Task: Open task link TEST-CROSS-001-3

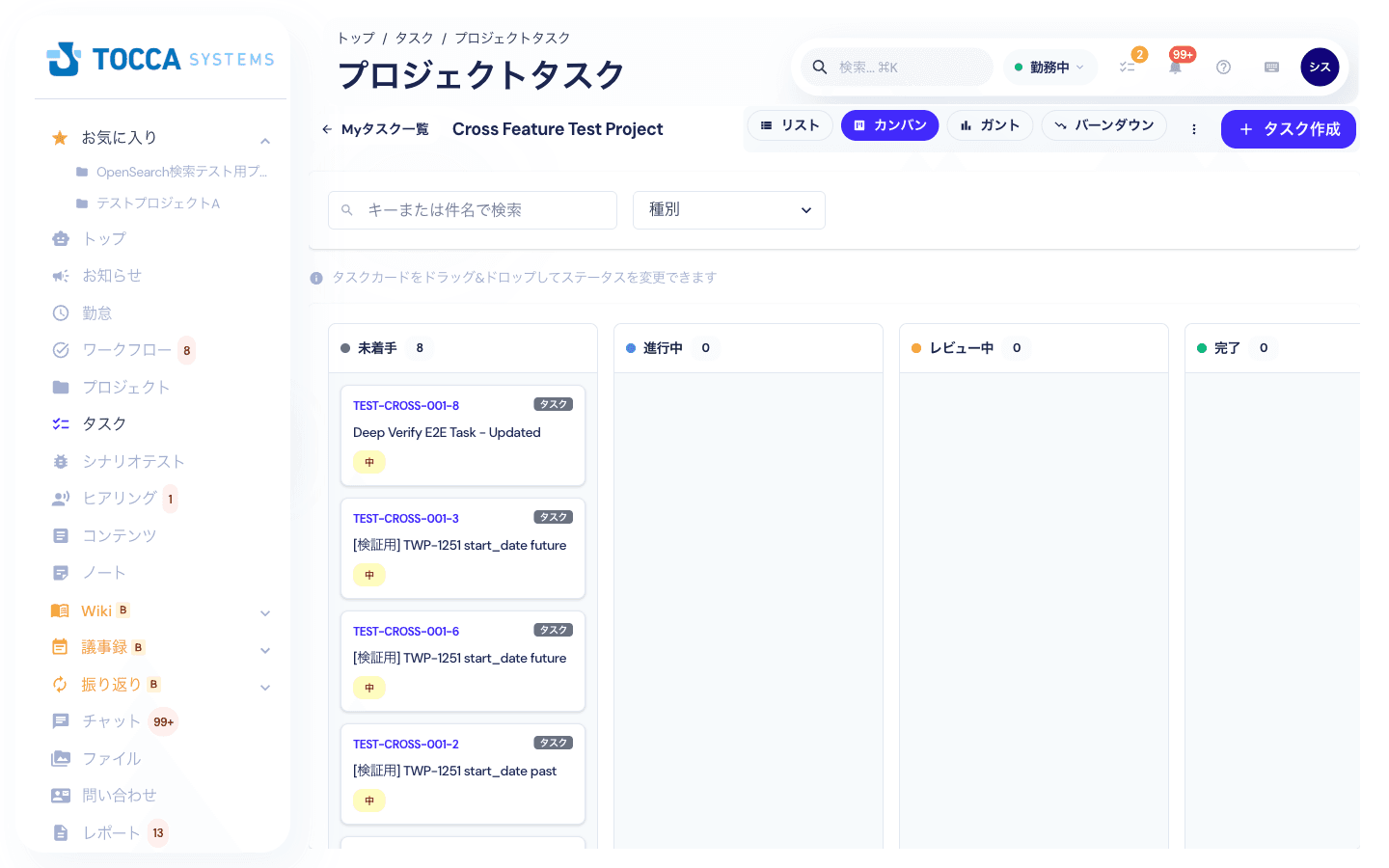Action: pyautogui.click(x=406, y=519)
